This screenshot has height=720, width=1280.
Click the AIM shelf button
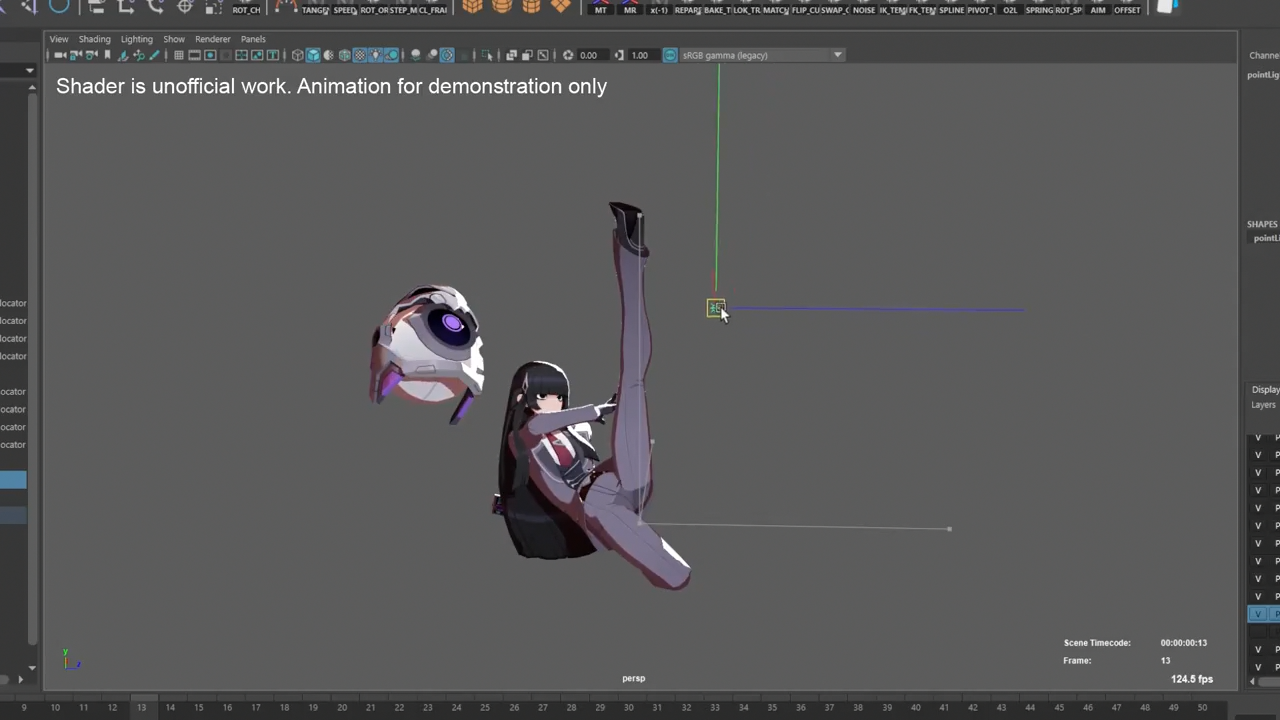(x=1098, y=8)
